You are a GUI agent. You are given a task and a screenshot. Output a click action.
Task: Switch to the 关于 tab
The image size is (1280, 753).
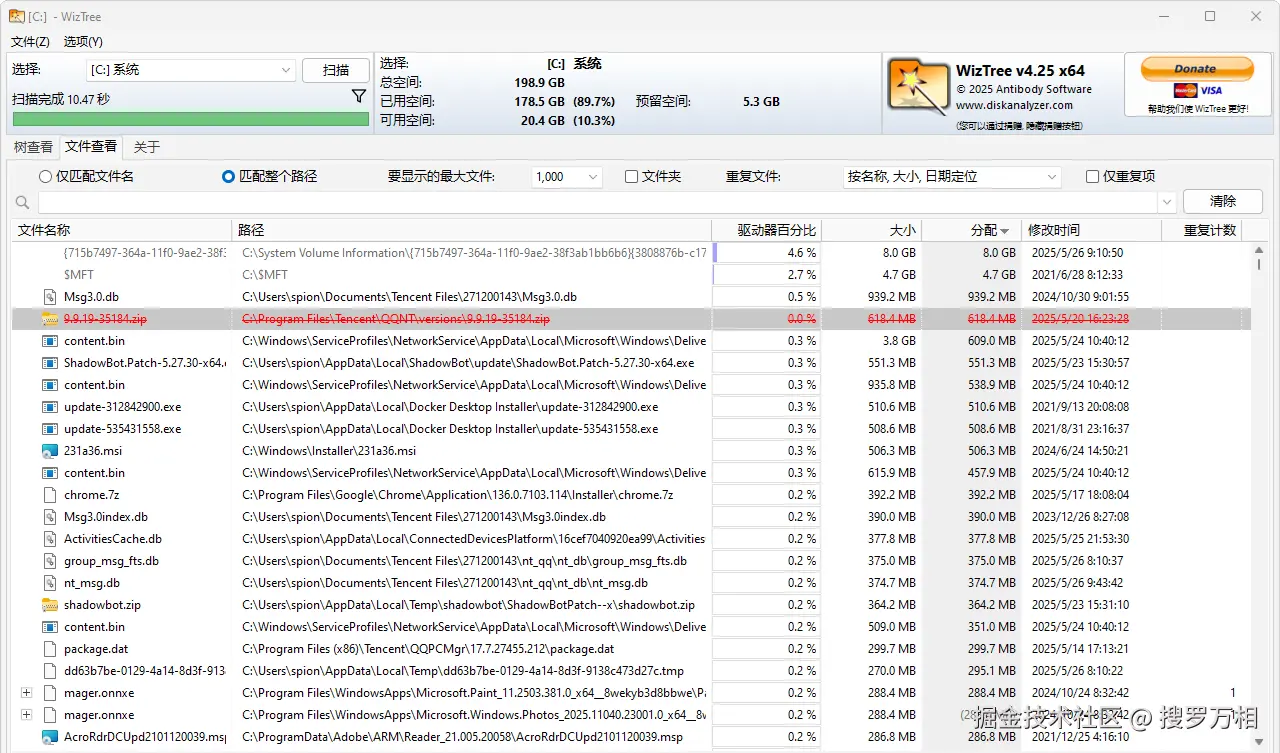coord(147,147)
